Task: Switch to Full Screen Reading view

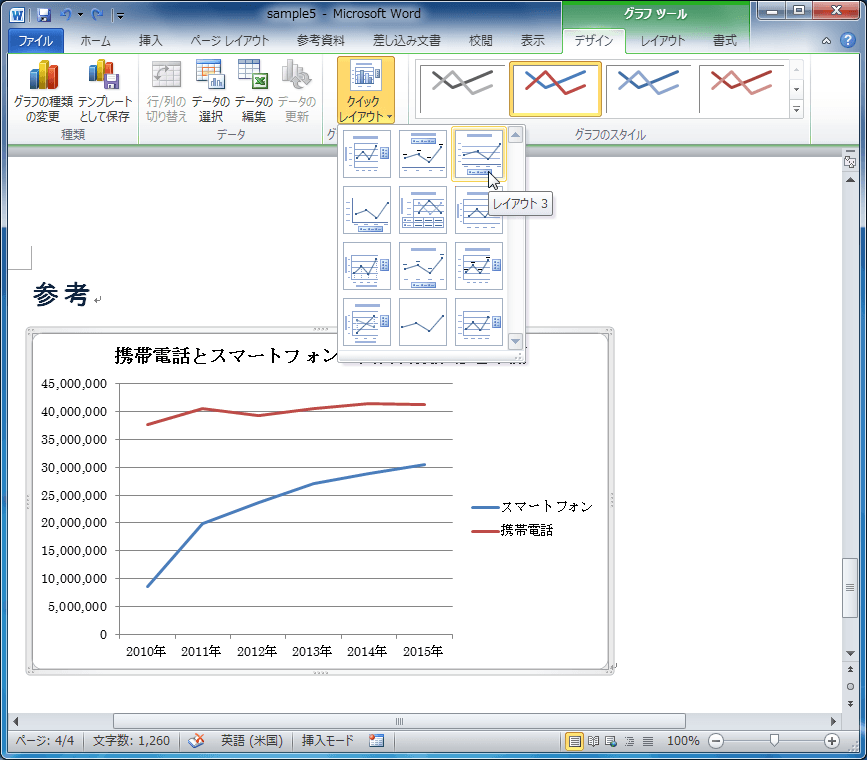Action: coord(593,741)
